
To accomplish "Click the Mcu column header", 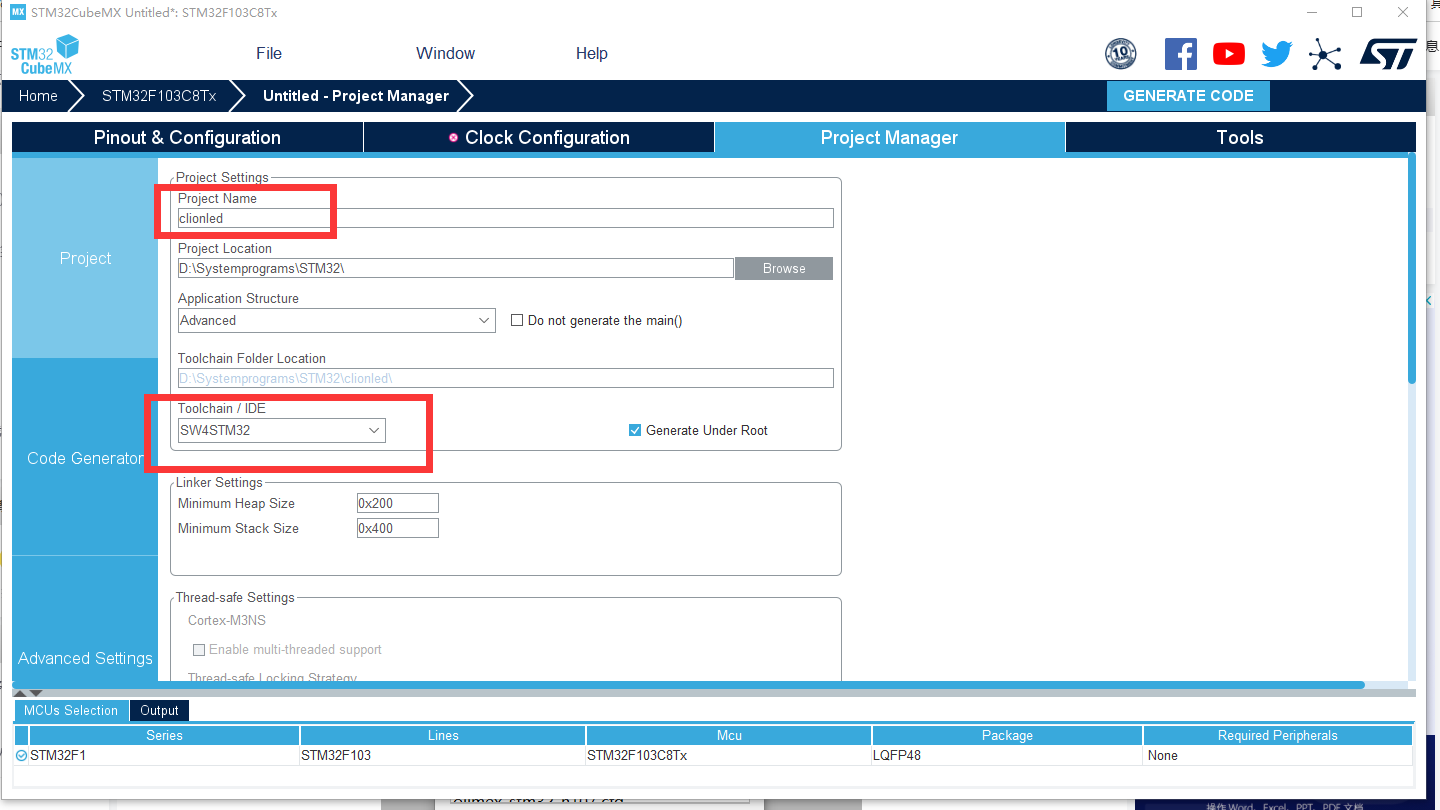I will [x=729, y=735].
